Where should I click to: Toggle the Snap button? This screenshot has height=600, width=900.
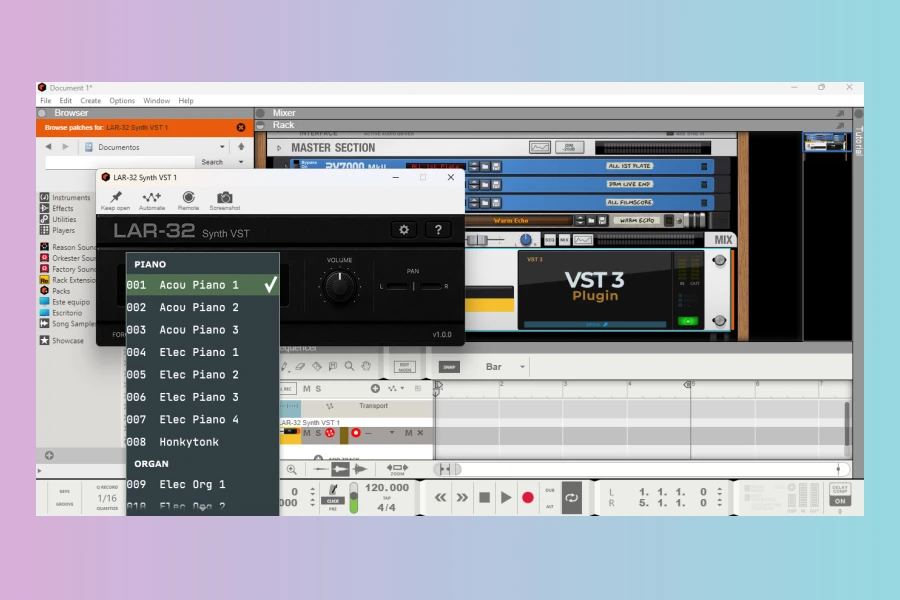449,367
